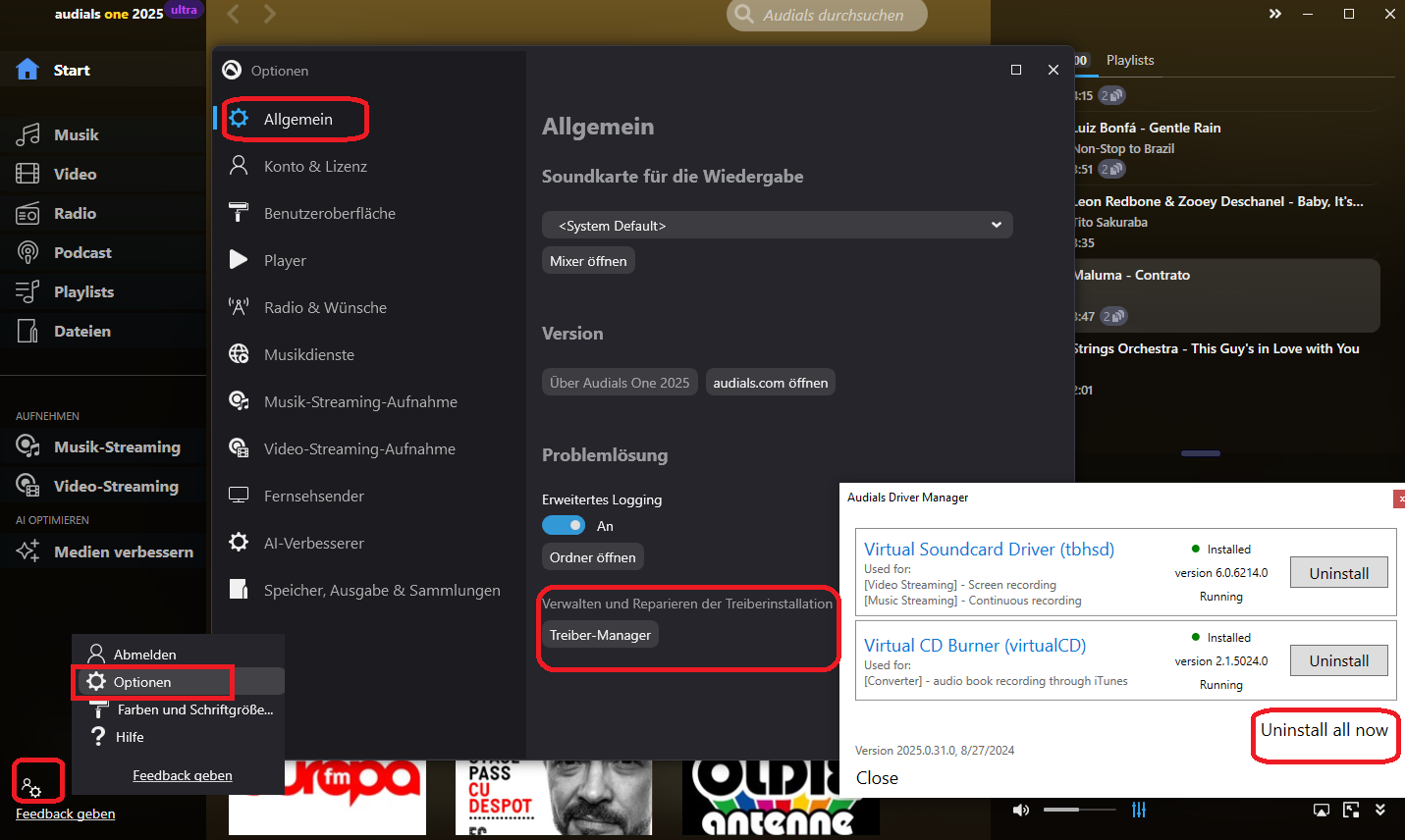Expand the collapsed toolbar via double-chevron
The width and height of the screenshot is (1405, 840).
pos(1274,14)
